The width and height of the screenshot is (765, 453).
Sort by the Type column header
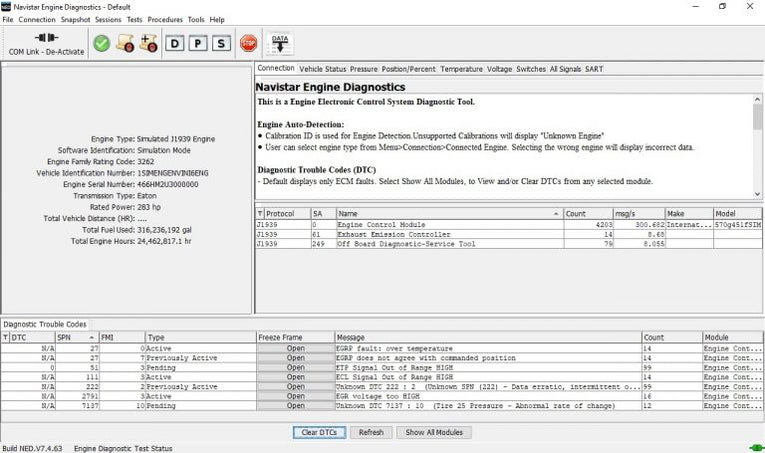pos(201,337)
